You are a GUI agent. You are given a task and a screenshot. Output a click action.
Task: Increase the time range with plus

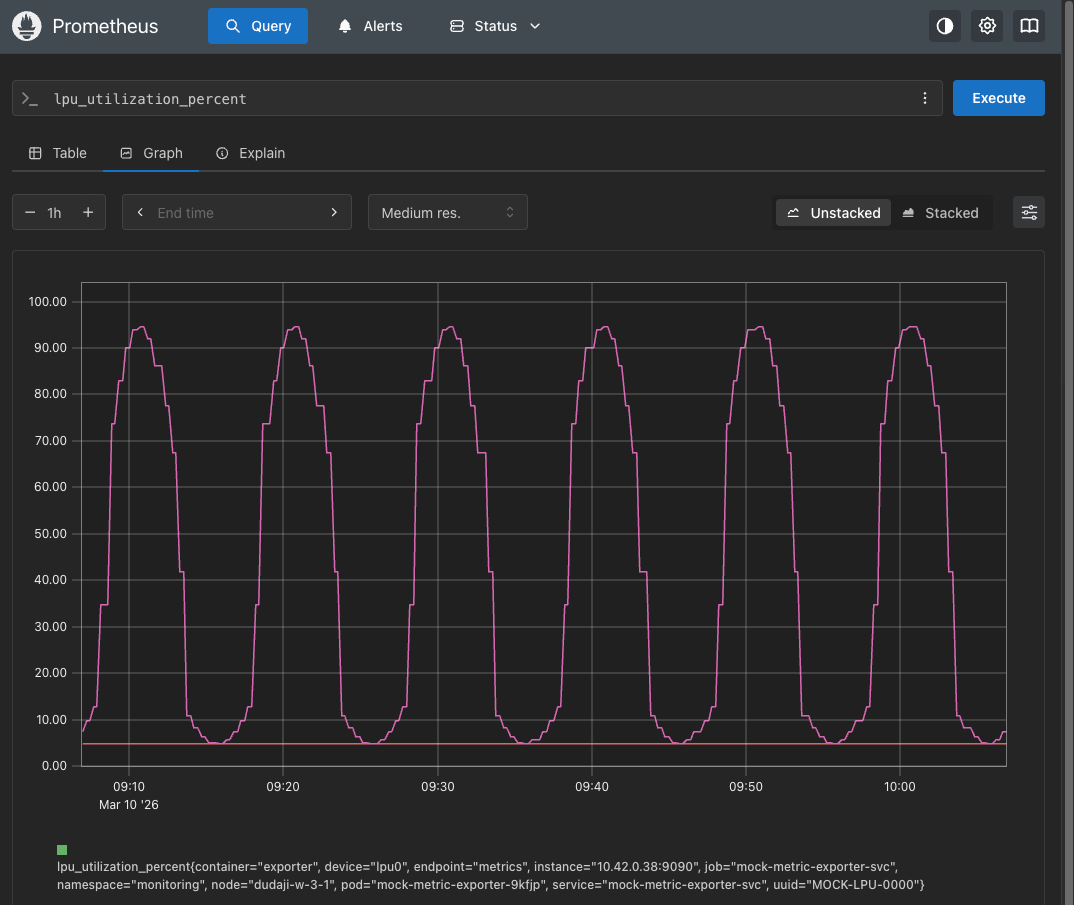click(x=88, y=212)
